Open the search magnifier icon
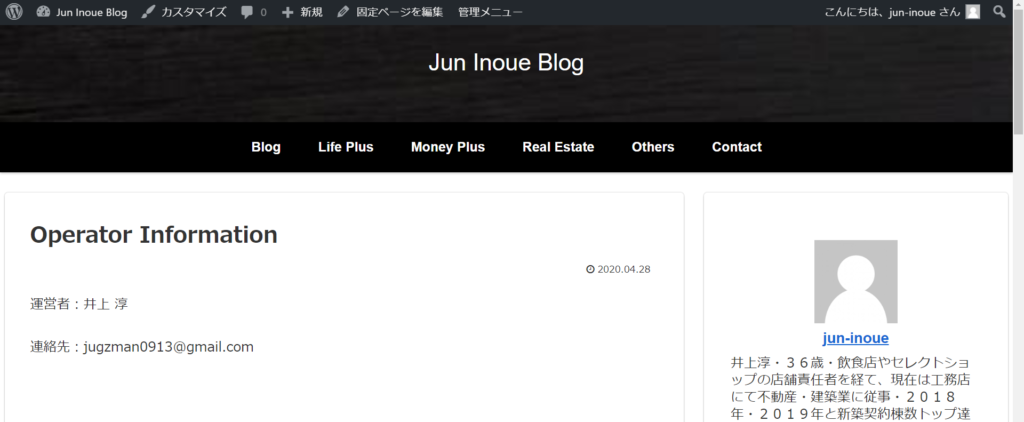The width and height of the screenshot is (1024, 422). click(x=999, y=12)
